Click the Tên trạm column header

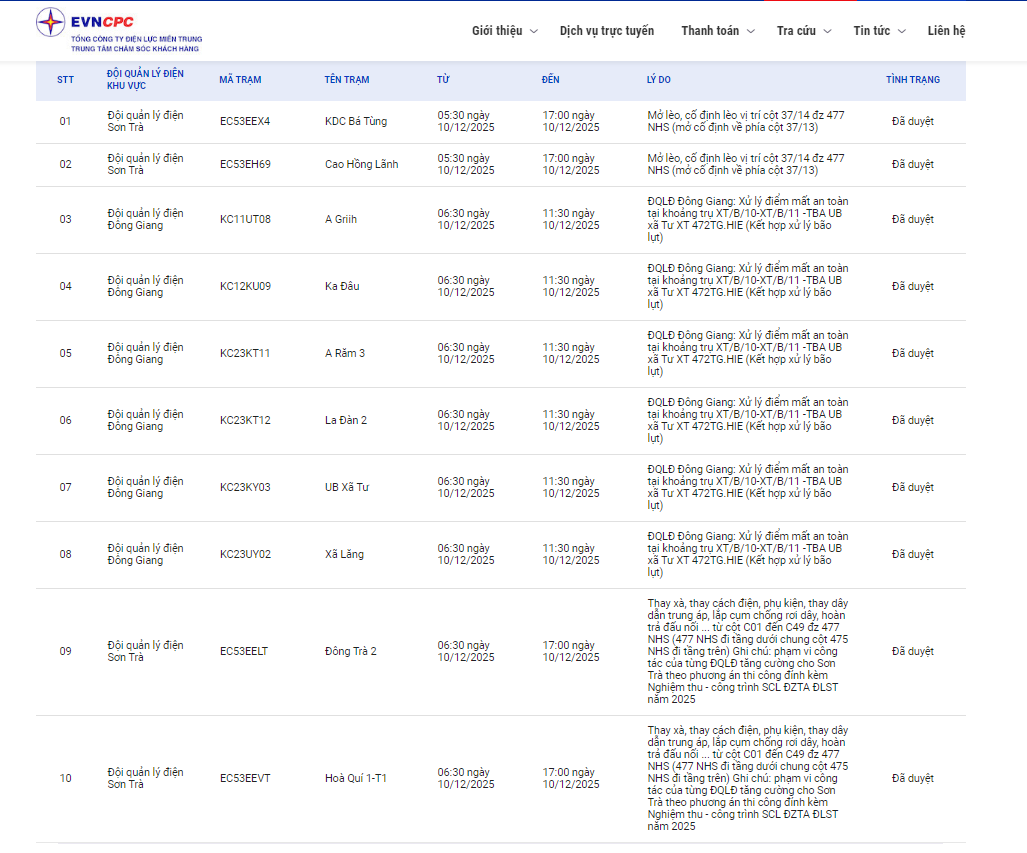(347, 80)
